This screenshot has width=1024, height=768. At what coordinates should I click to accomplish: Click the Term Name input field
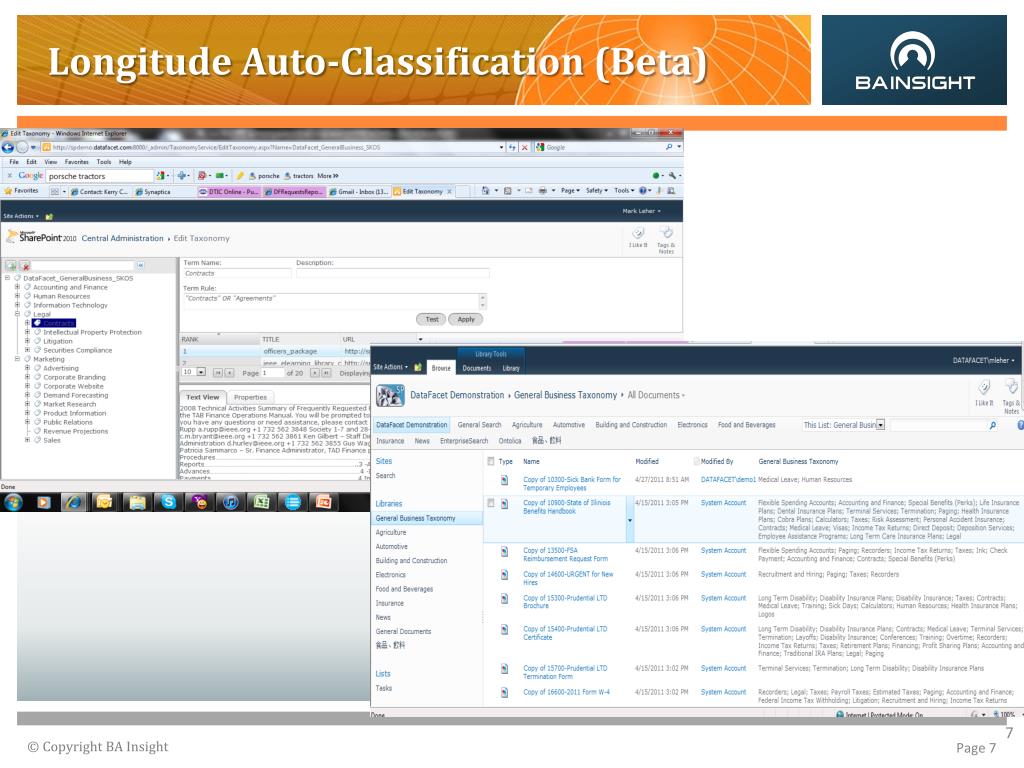(236, 274)
